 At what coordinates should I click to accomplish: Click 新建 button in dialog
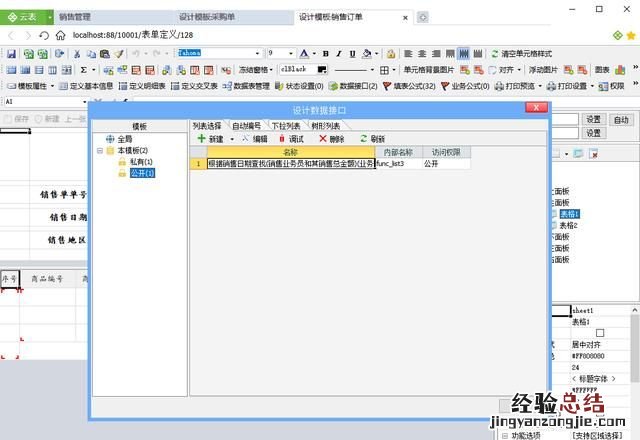211,139
